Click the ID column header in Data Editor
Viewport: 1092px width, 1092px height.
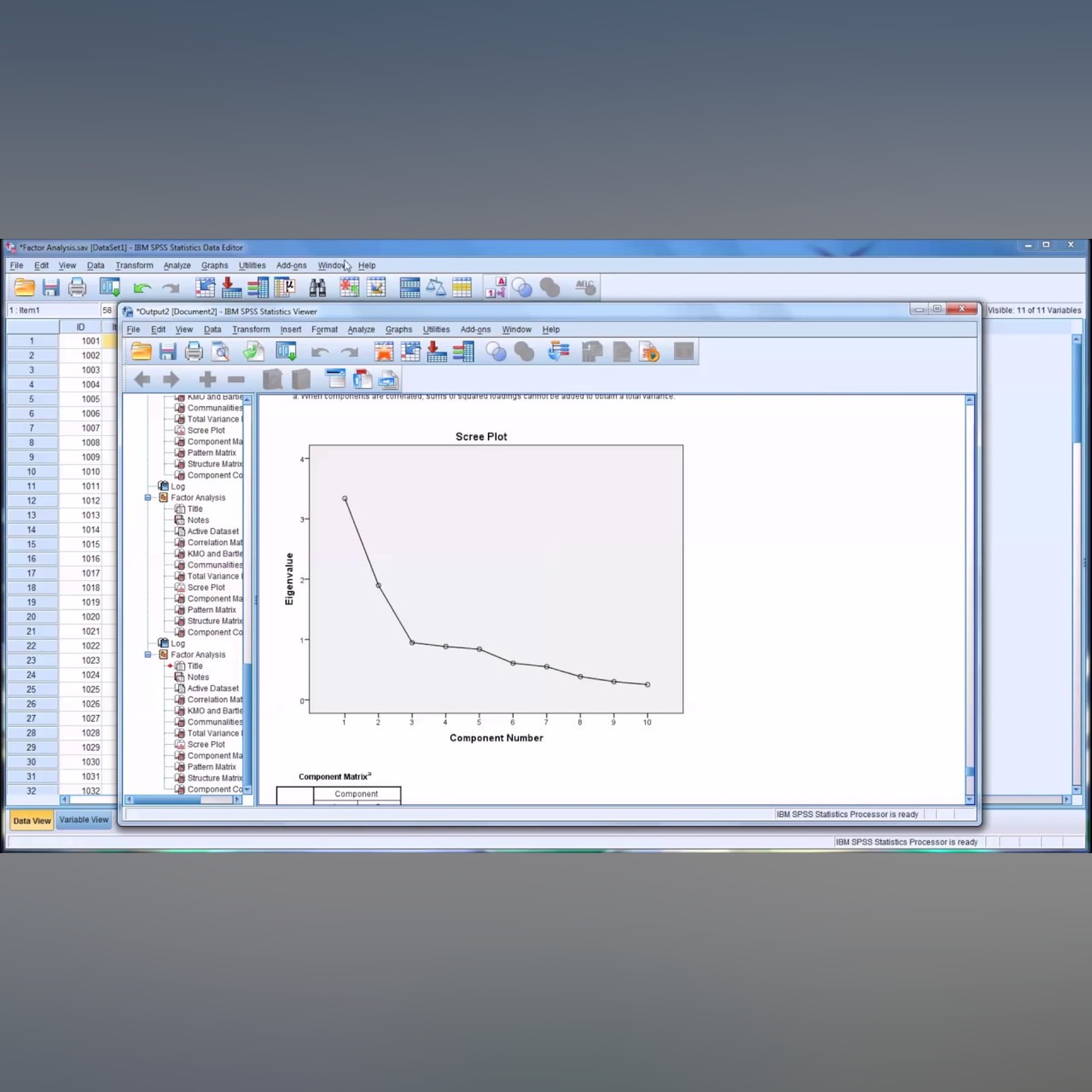click(80, 327)
